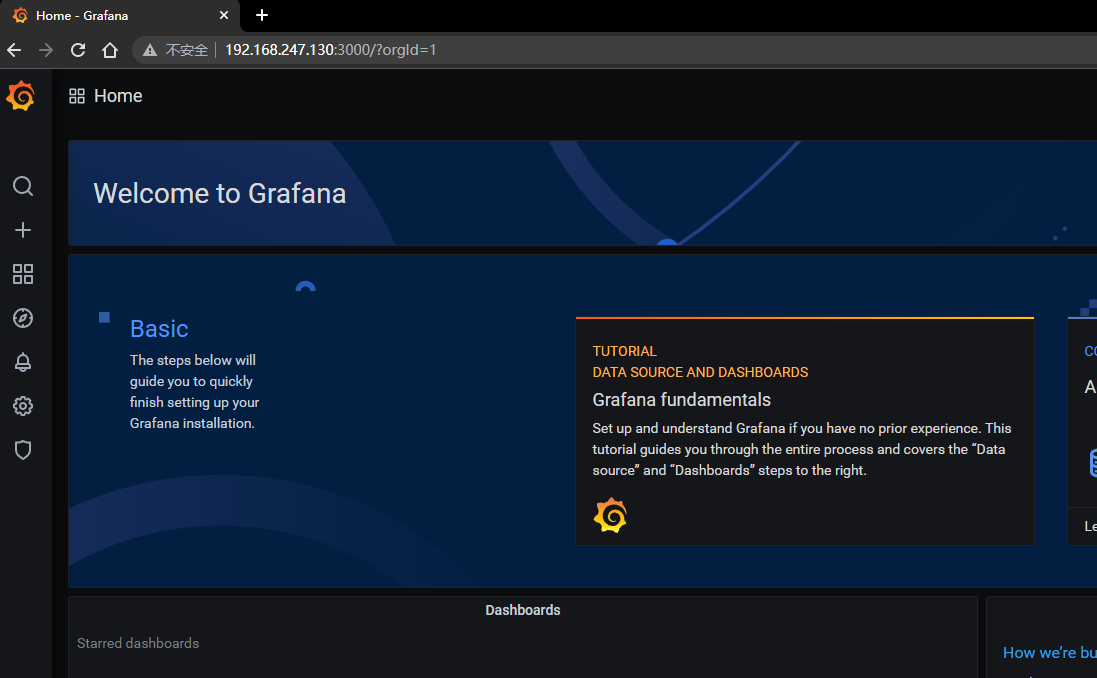Open the Explore compass icon
Viewport: 1097px width, 678px height.
[x=23, y=318]
